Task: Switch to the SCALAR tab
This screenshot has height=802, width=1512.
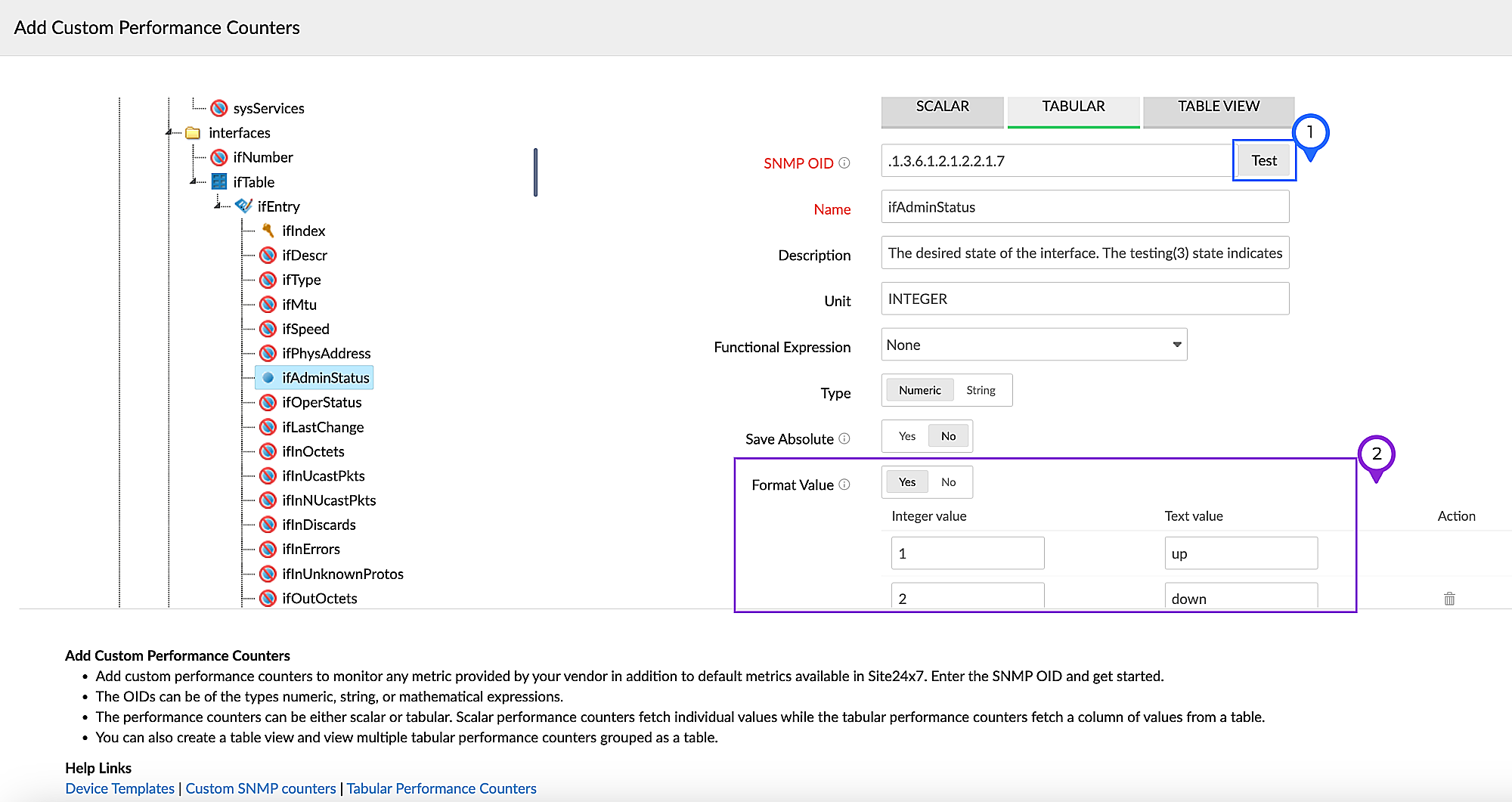Action: point(942,107)
